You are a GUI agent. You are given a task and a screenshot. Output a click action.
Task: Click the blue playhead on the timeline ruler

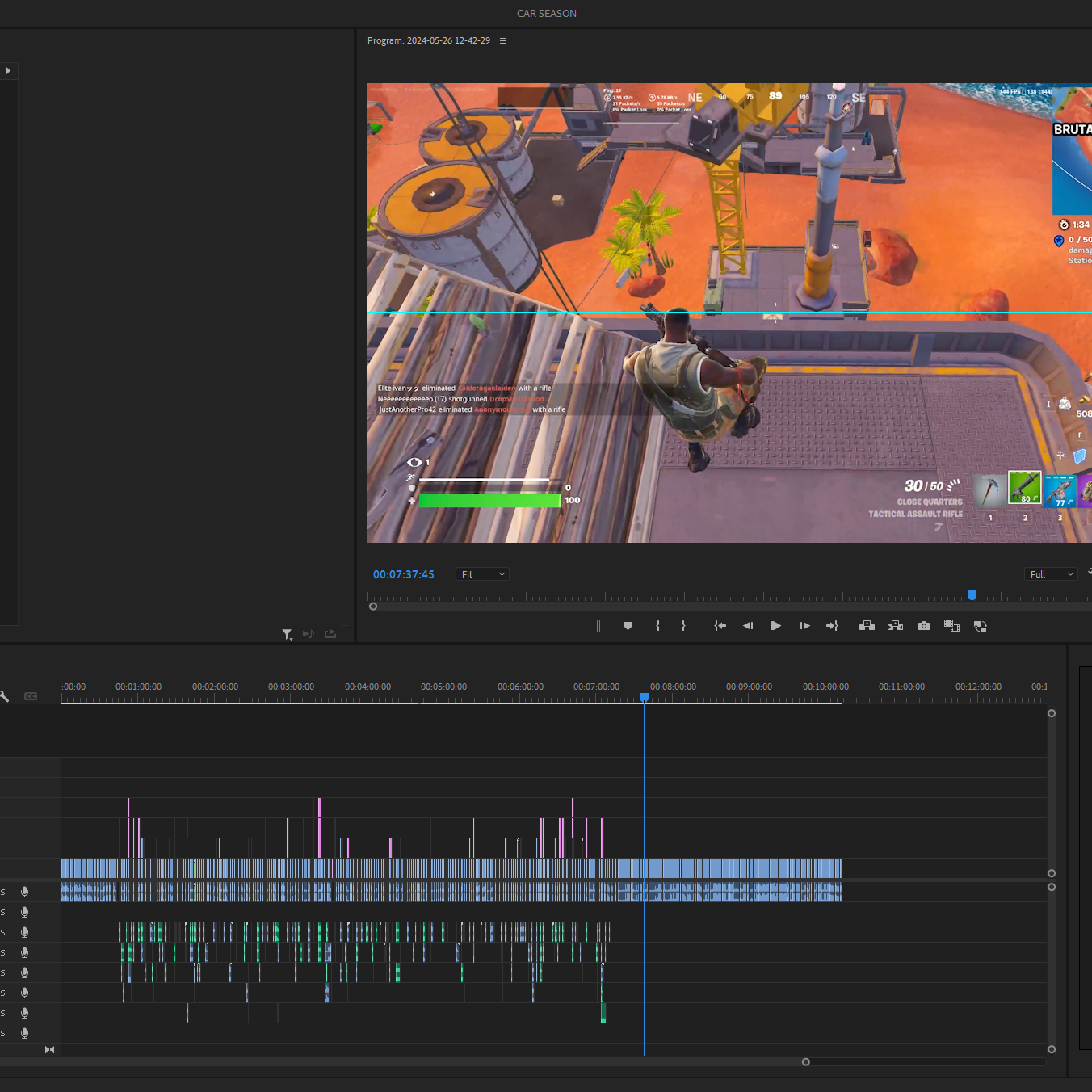pyautogui.click(x=644, y=697)
